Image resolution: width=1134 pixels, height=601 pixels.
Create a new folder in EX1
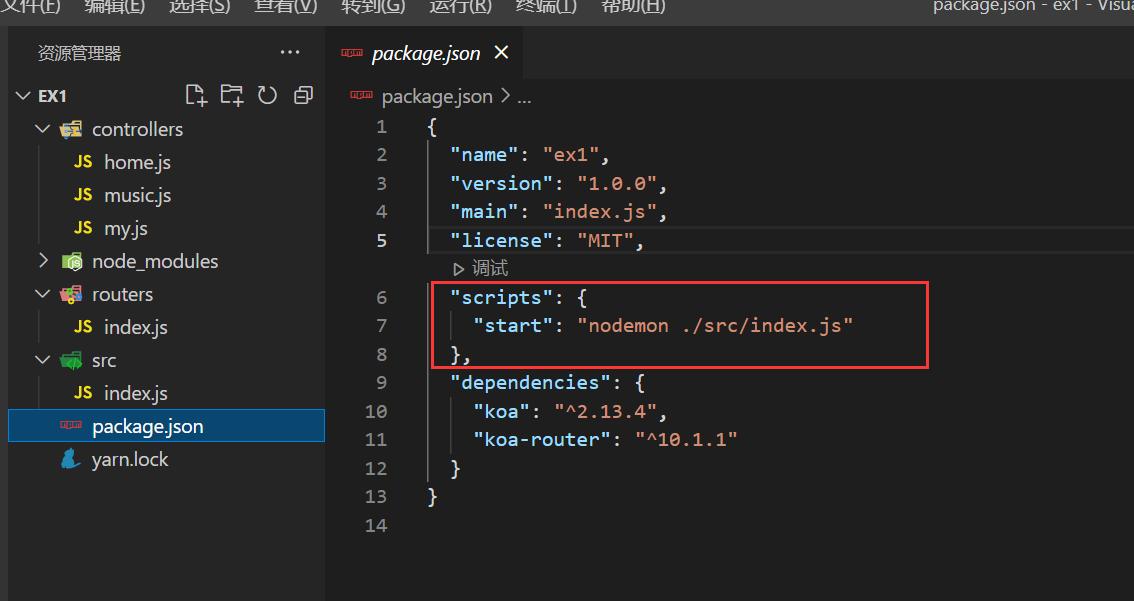click(x=232, y=95)
